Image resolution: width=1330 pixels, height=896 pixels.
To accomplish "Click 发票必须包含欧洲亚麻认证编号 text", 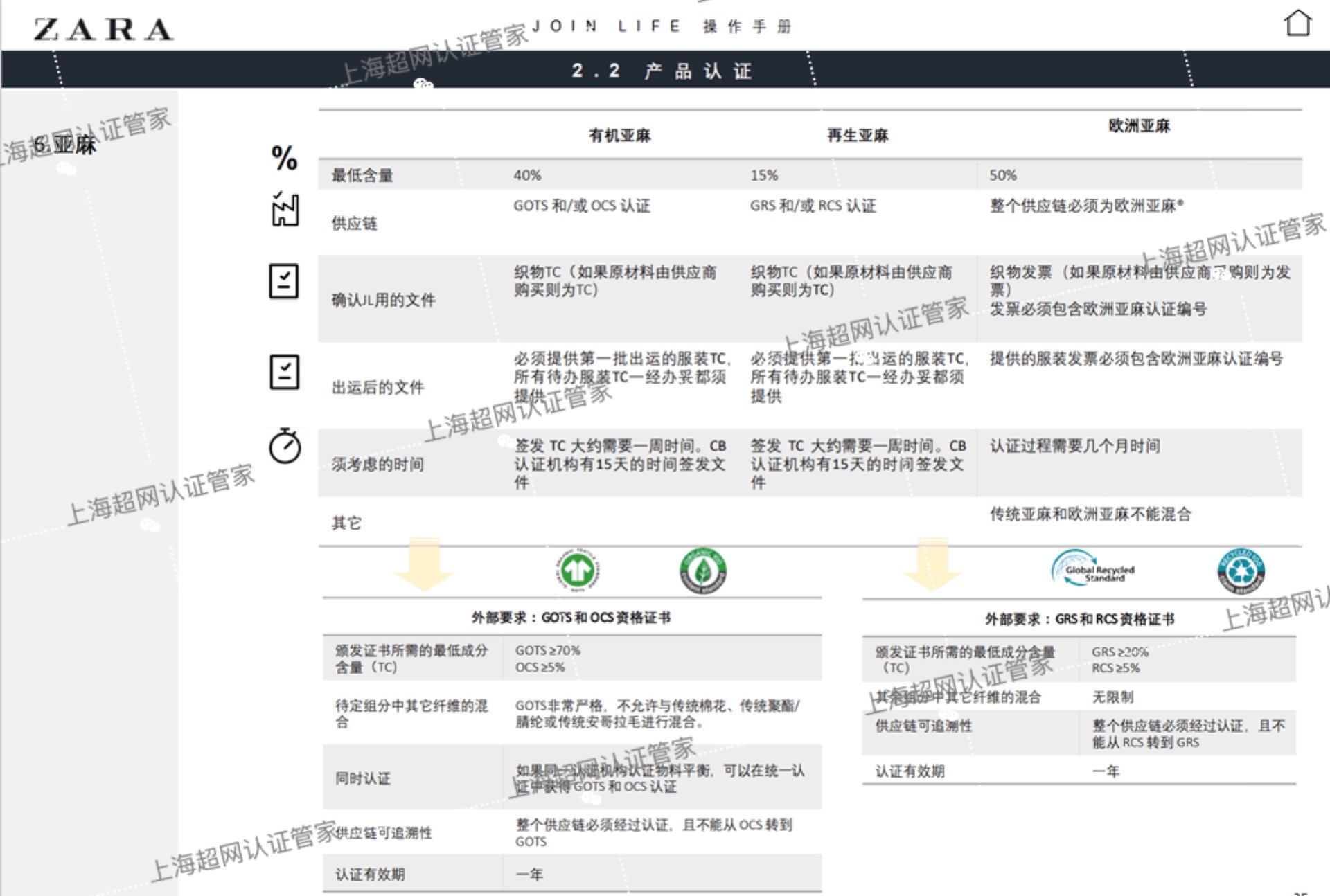I will coord(1098,309).
